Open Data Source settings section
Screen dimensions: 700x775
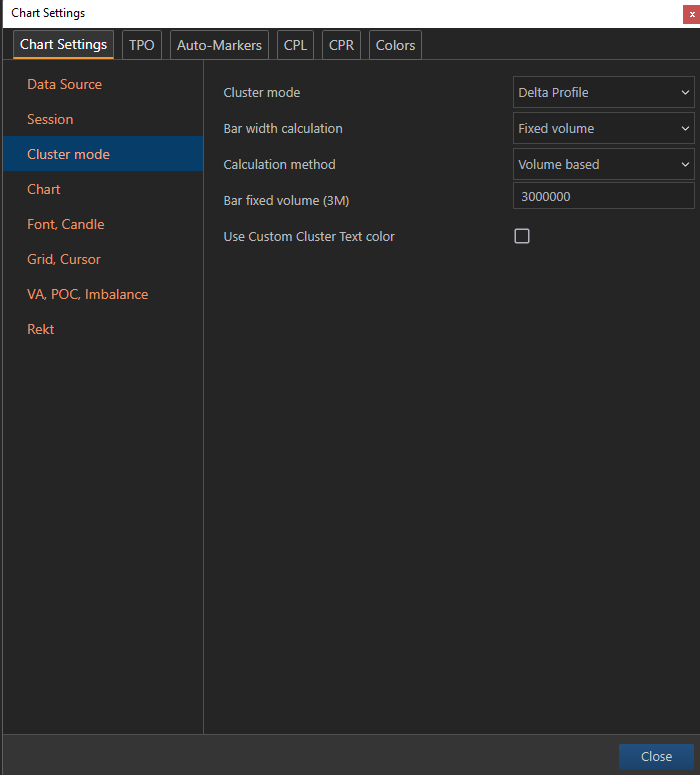[103, 84]
